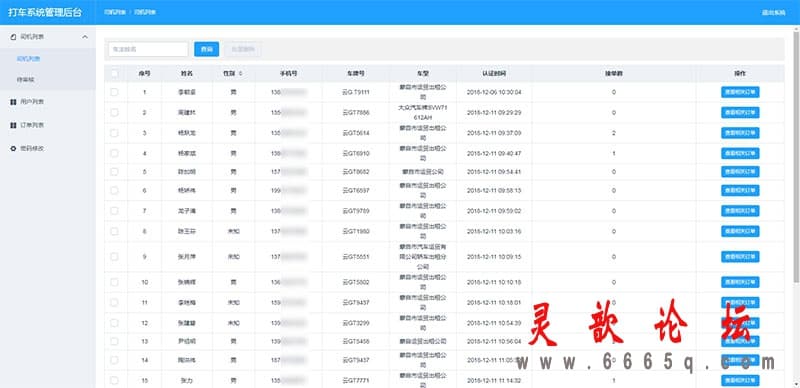Select the checkbox for row 4
The image size is (800, 388).
point(114,153)
